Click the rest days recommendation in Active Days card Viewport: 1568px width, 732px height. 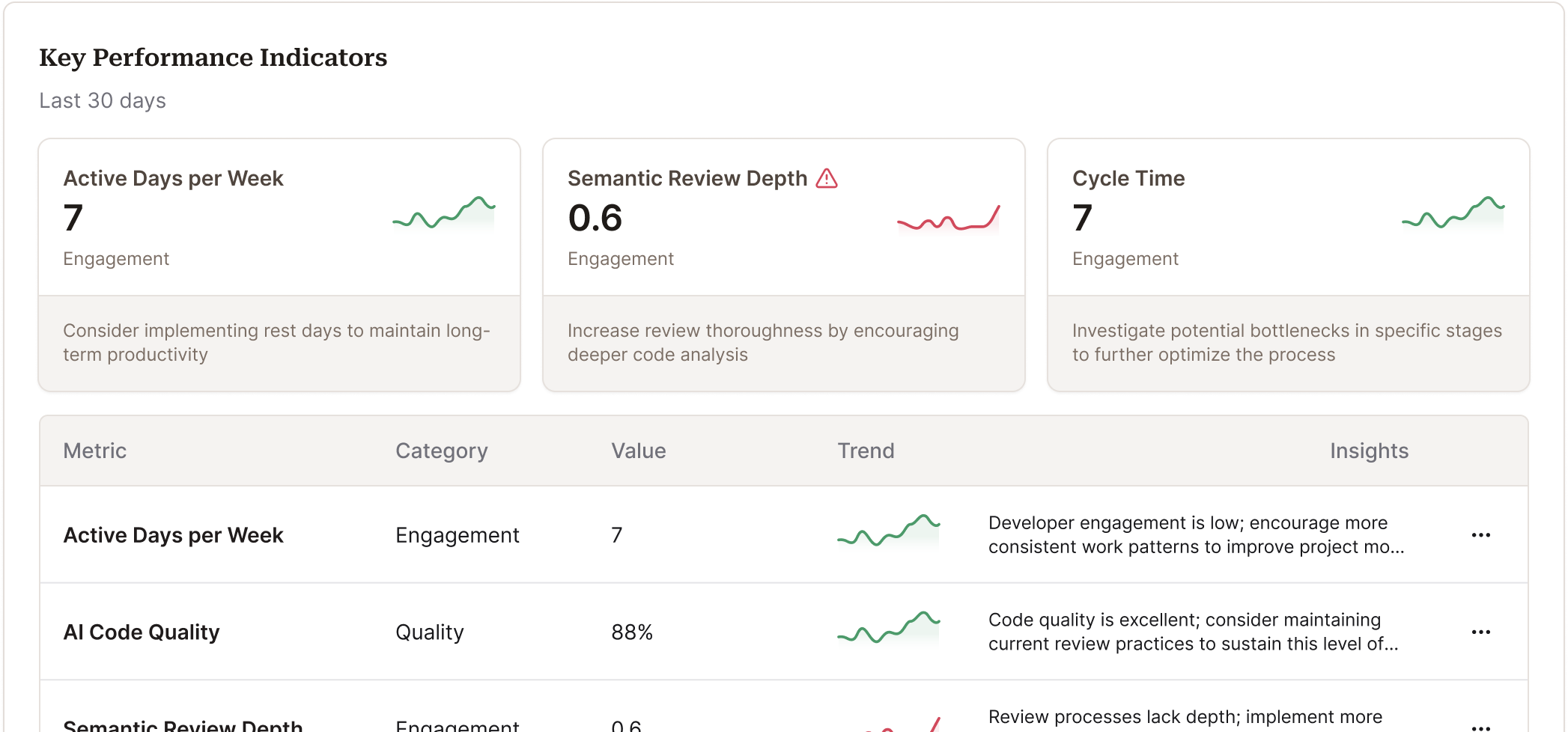[x=276, y=343]
